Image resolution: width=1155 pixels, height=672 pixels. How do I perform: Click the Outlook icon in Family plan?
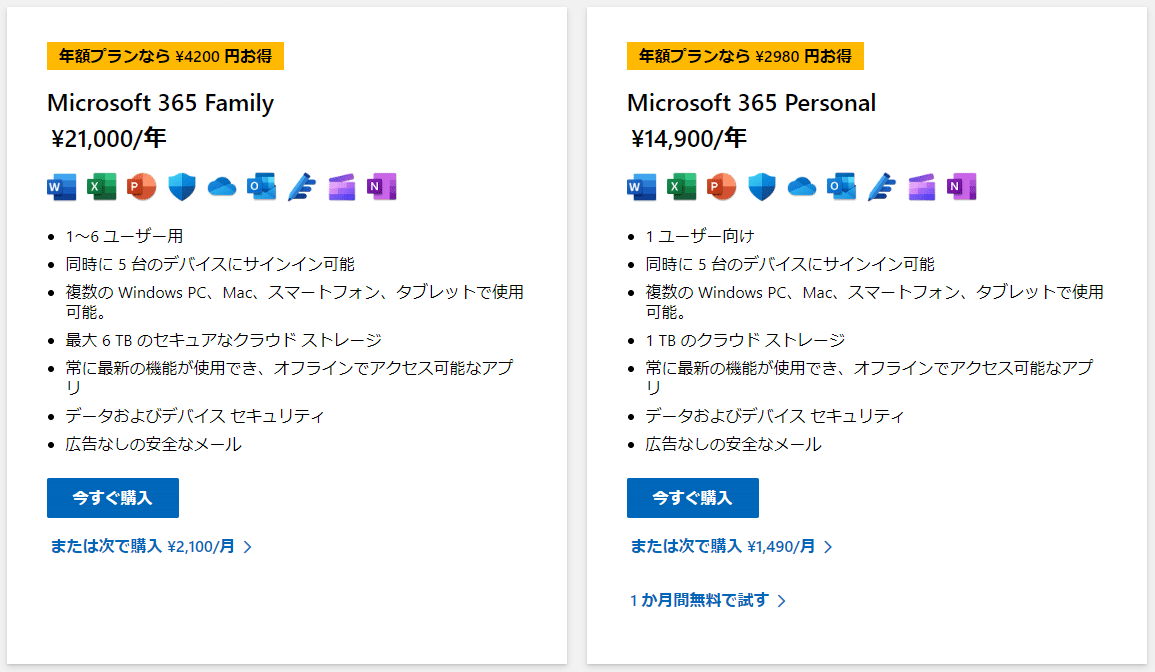pos(261,187)
